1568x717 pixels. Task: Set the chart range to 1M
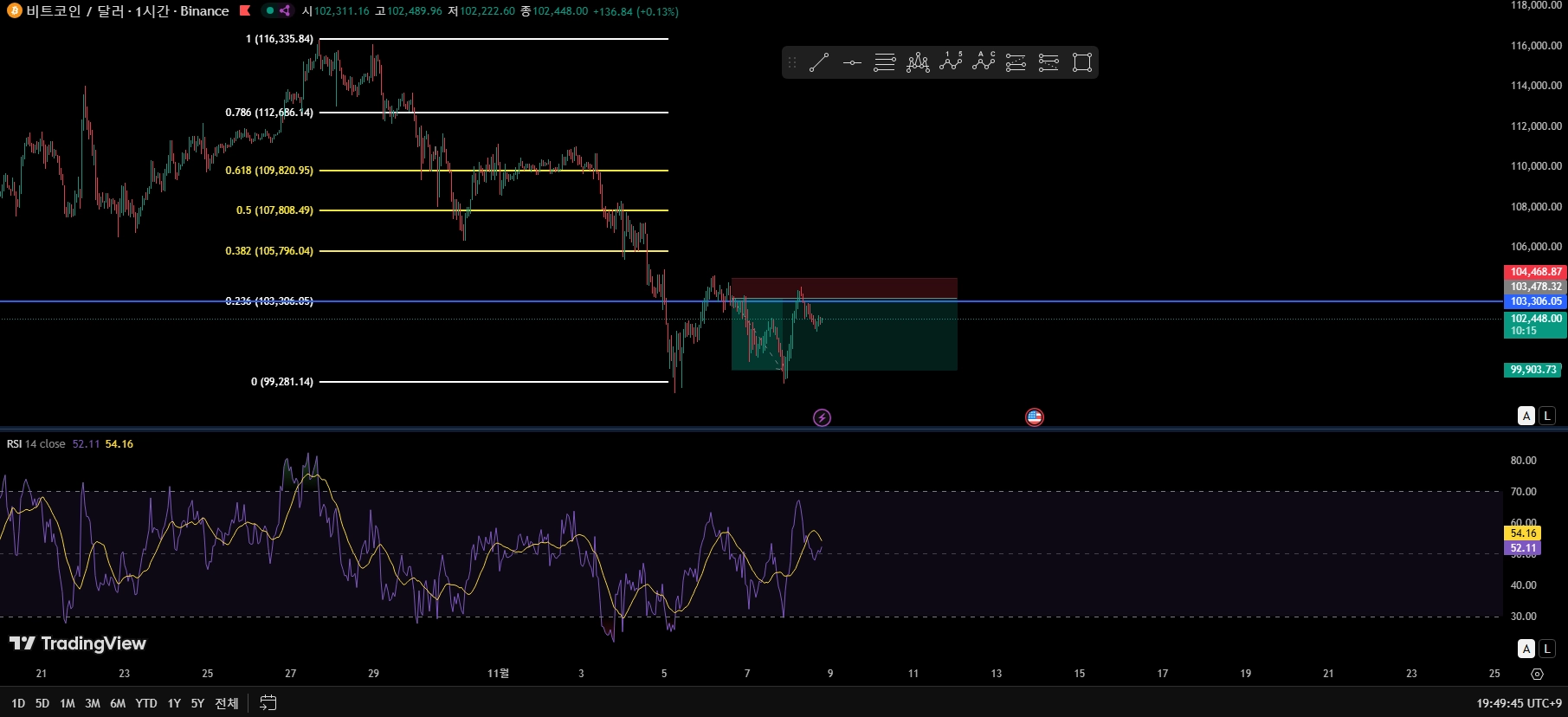(x=68, y=703)
